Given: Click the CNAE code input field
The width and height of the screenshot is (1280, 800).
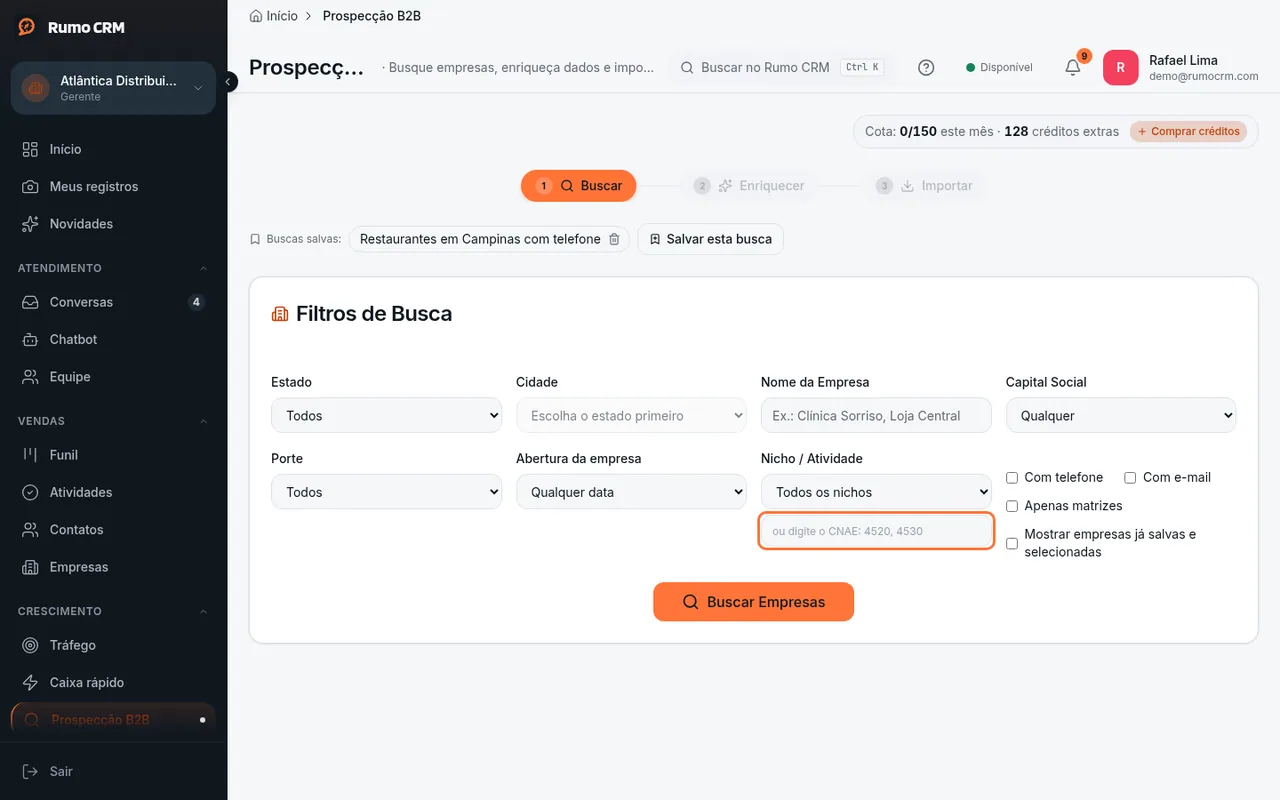Looking at the screenshot, I should [x=876, y=531].
